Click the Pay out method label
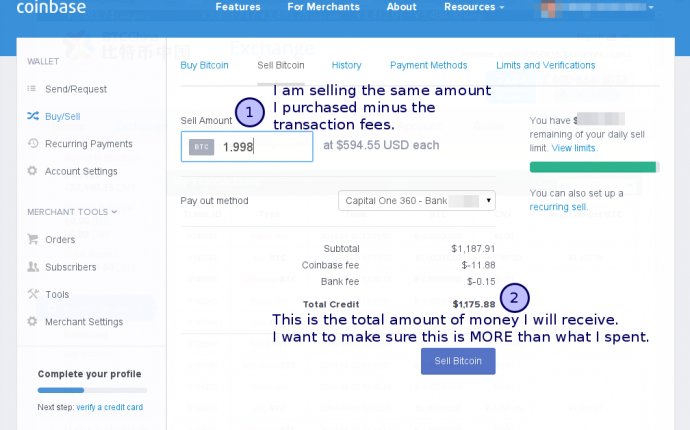This screenshot has height=430, width=690. tap(214, 201)
